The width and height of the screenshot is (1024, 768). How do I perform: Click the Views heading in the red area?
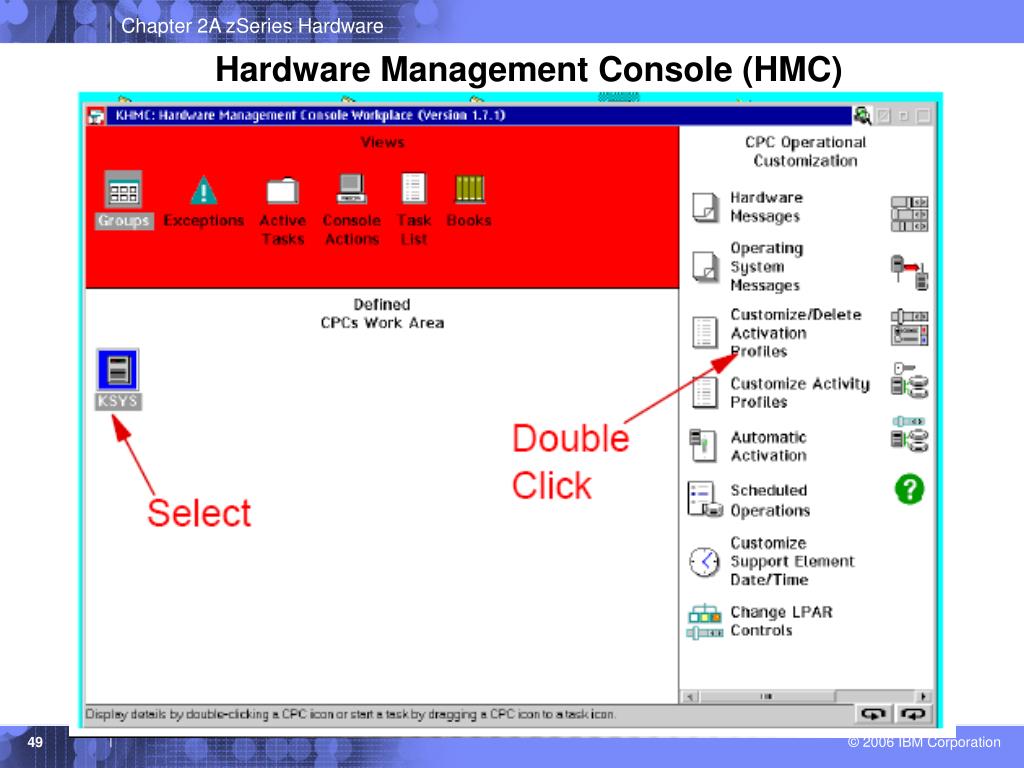(x=382, y=142)
